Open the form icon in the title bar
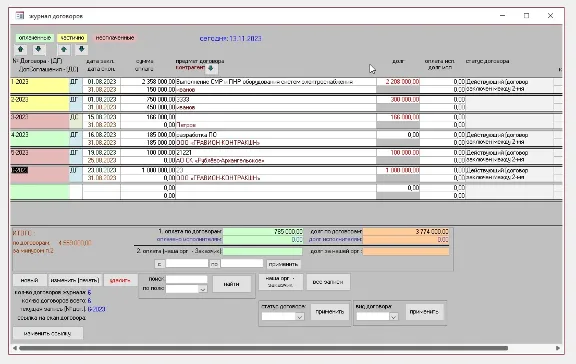Viewport: 576px width, 364px height. pos(20,15)
